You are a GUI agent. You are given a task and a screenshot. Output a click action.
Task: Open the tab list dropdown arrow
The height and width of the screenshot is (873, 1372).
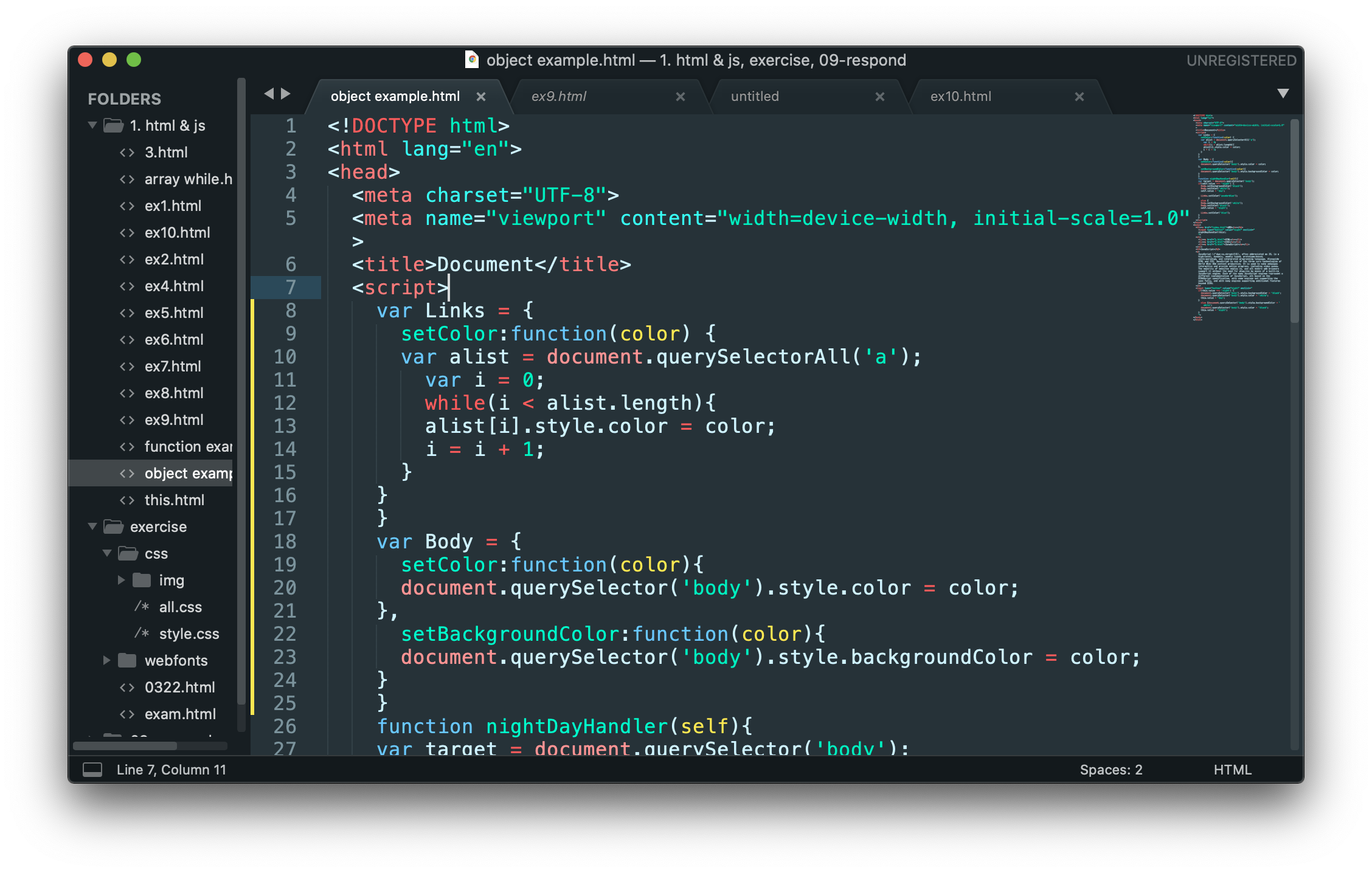[x=1283, y=94]
